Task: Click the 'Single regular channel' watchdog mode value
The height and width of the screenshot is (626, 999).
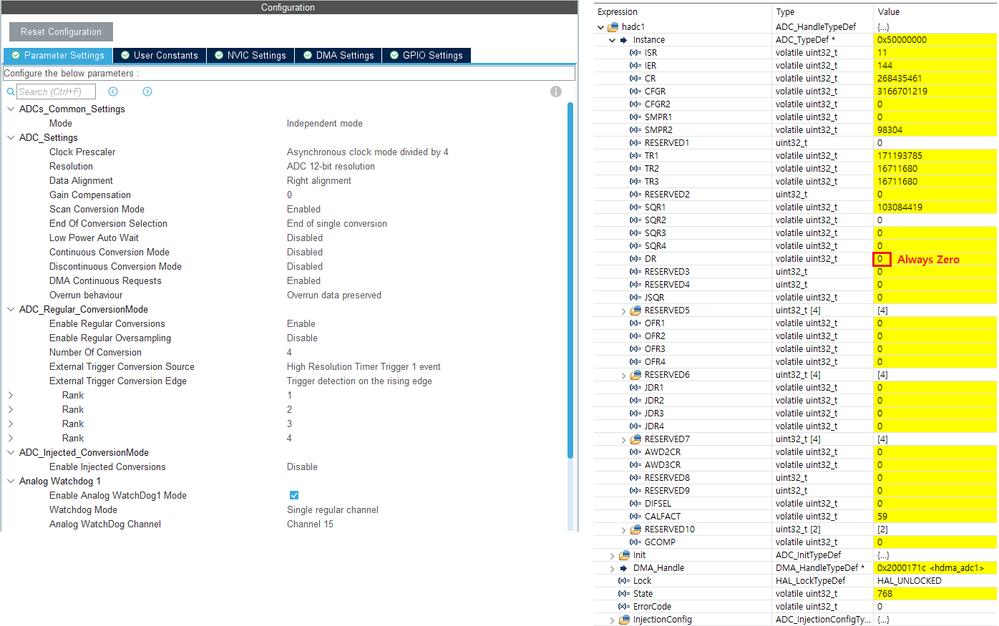Action: 333,510
